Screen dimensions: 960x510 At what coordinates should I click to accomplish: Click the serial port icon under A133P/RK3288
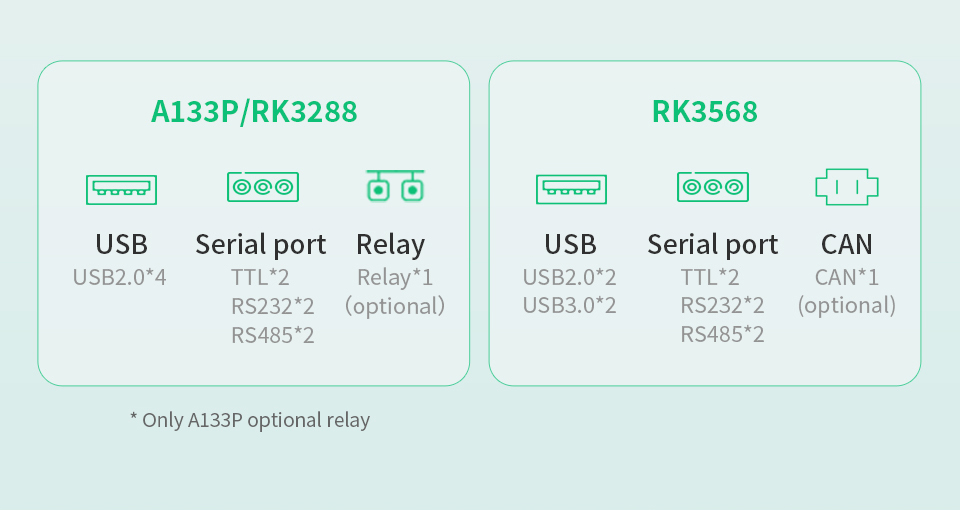click(x=263, y=187)
